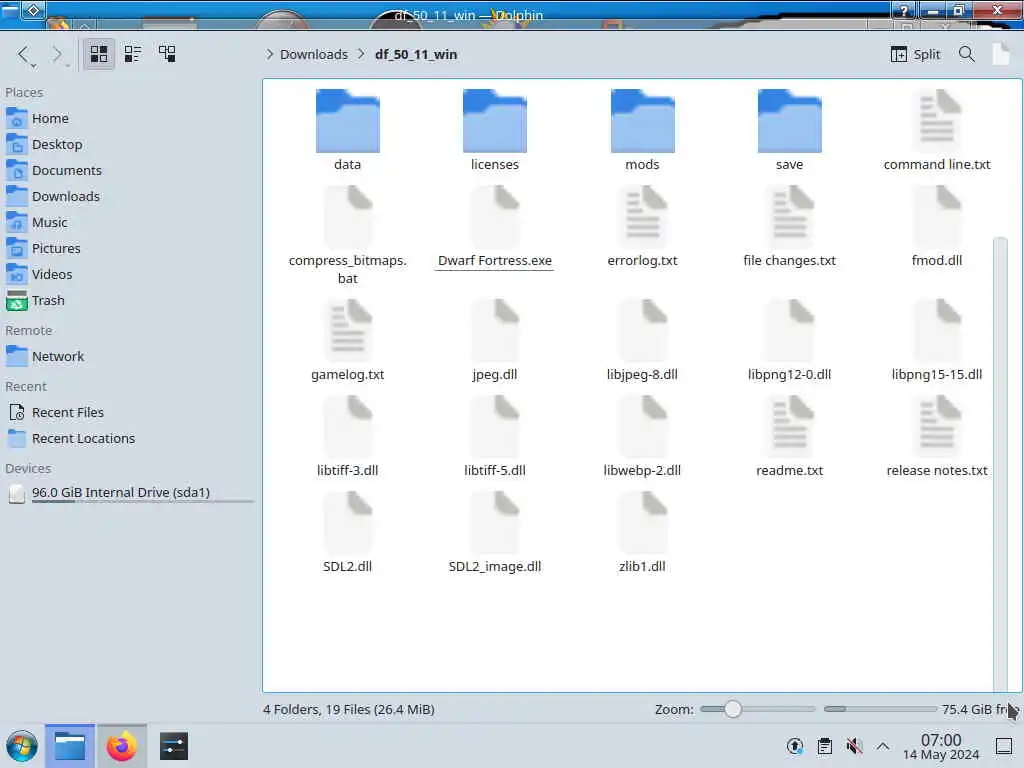Select gamelog.txt file icon
This screenshot has width=1024, height=768.
click(x=347, y=330)
